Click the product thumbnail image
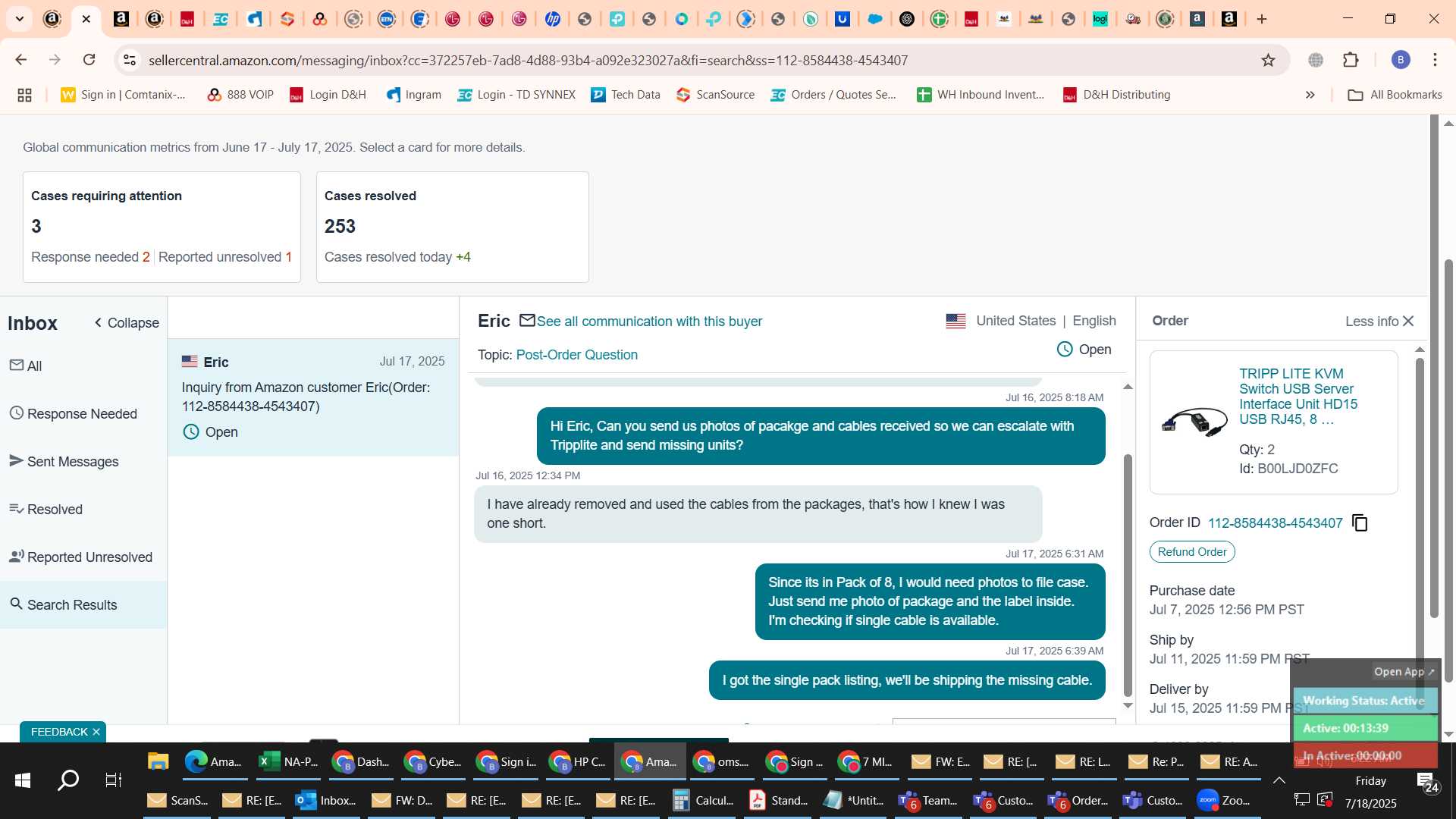The height and width of the screenshot is (819, 1456). tap(1194, 422)
